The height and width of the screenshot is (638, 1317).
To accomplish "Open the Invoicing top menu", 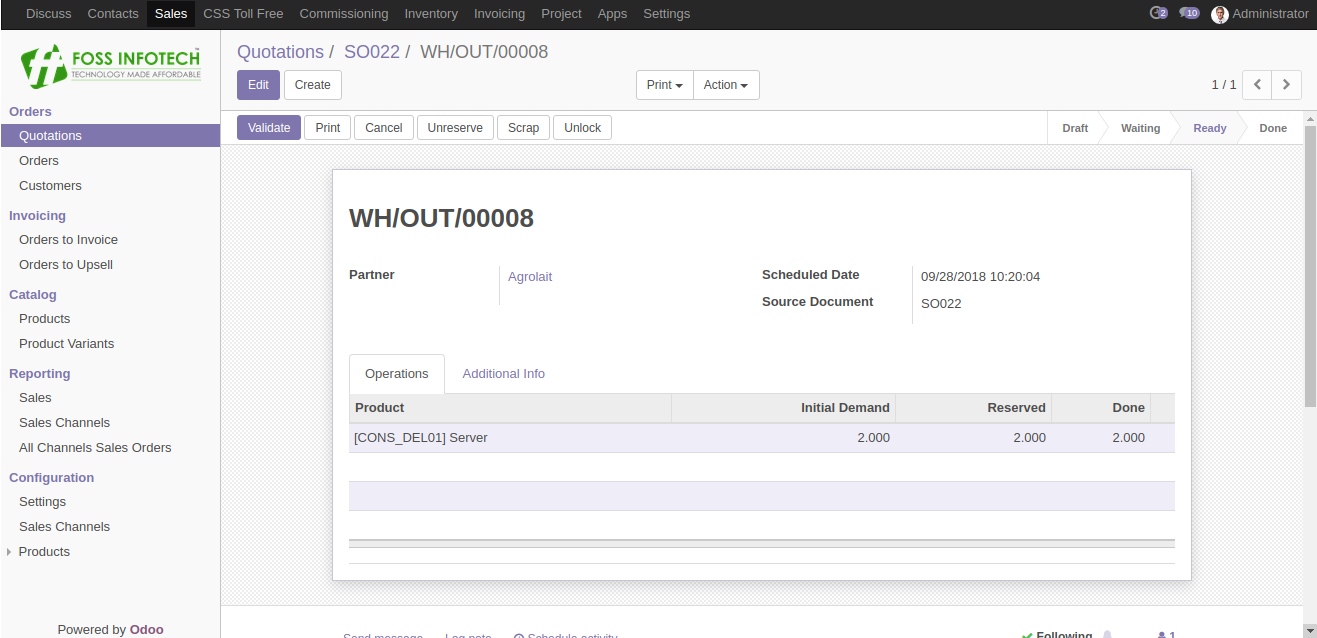I will pyautogui.click(x=499, y=14).
